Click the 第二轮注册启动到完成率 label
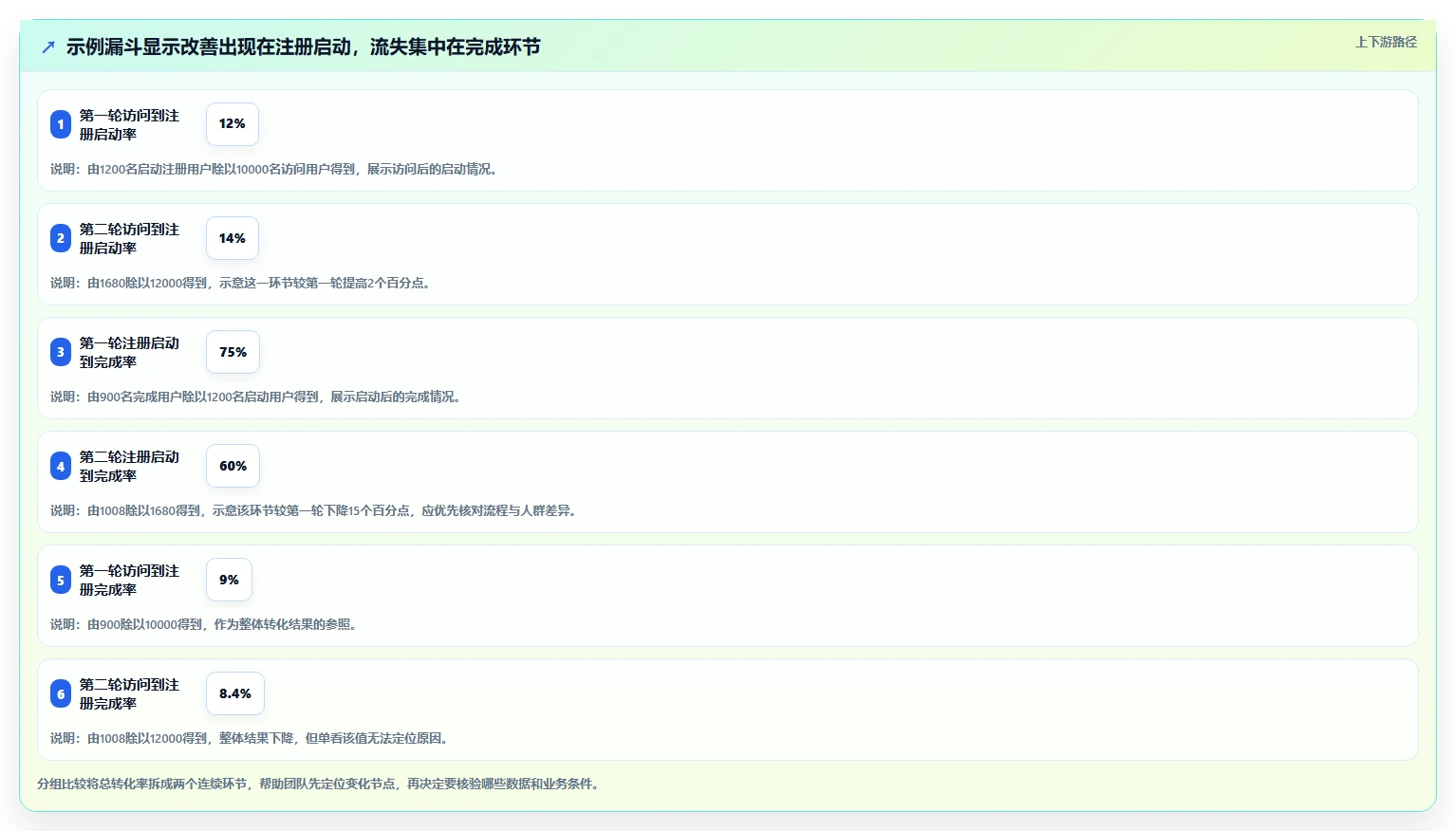Screen dimensions: 1456x831 129,466
